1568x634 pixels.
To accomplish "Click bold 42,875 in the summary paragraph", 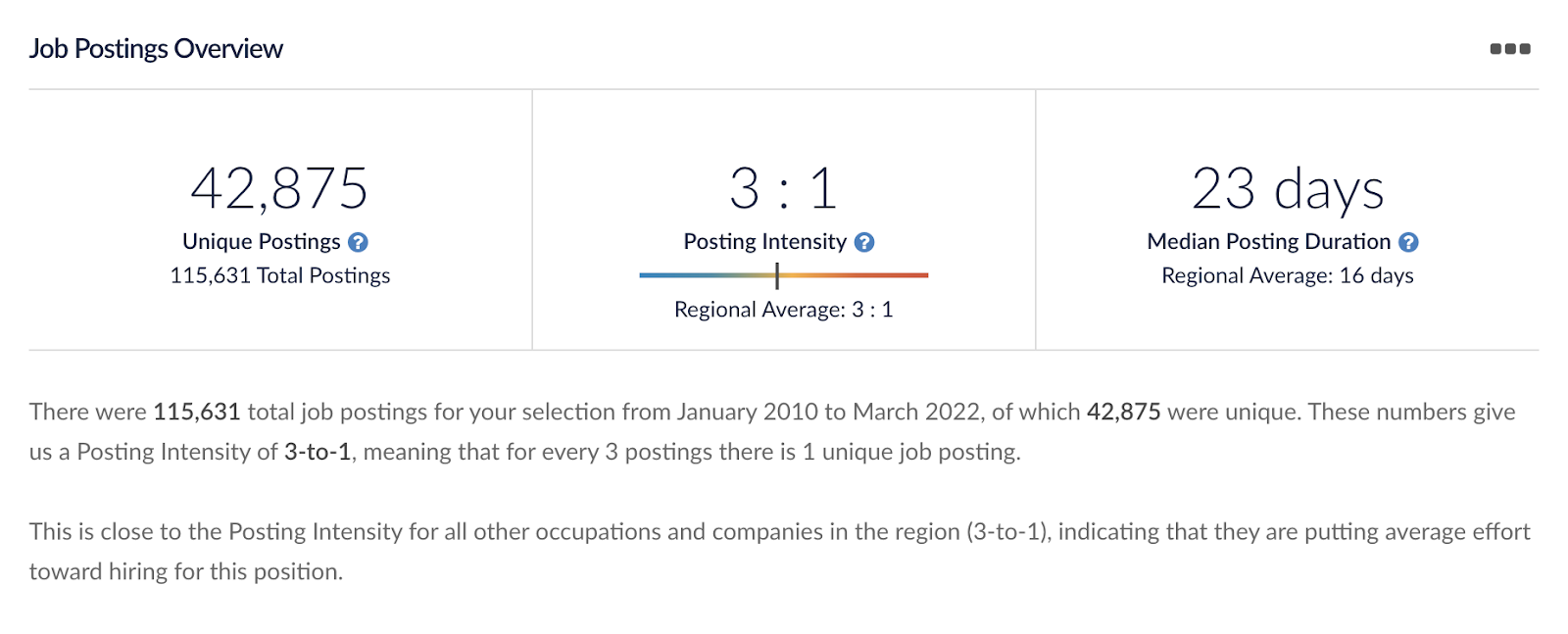I will pos(1123,412).
